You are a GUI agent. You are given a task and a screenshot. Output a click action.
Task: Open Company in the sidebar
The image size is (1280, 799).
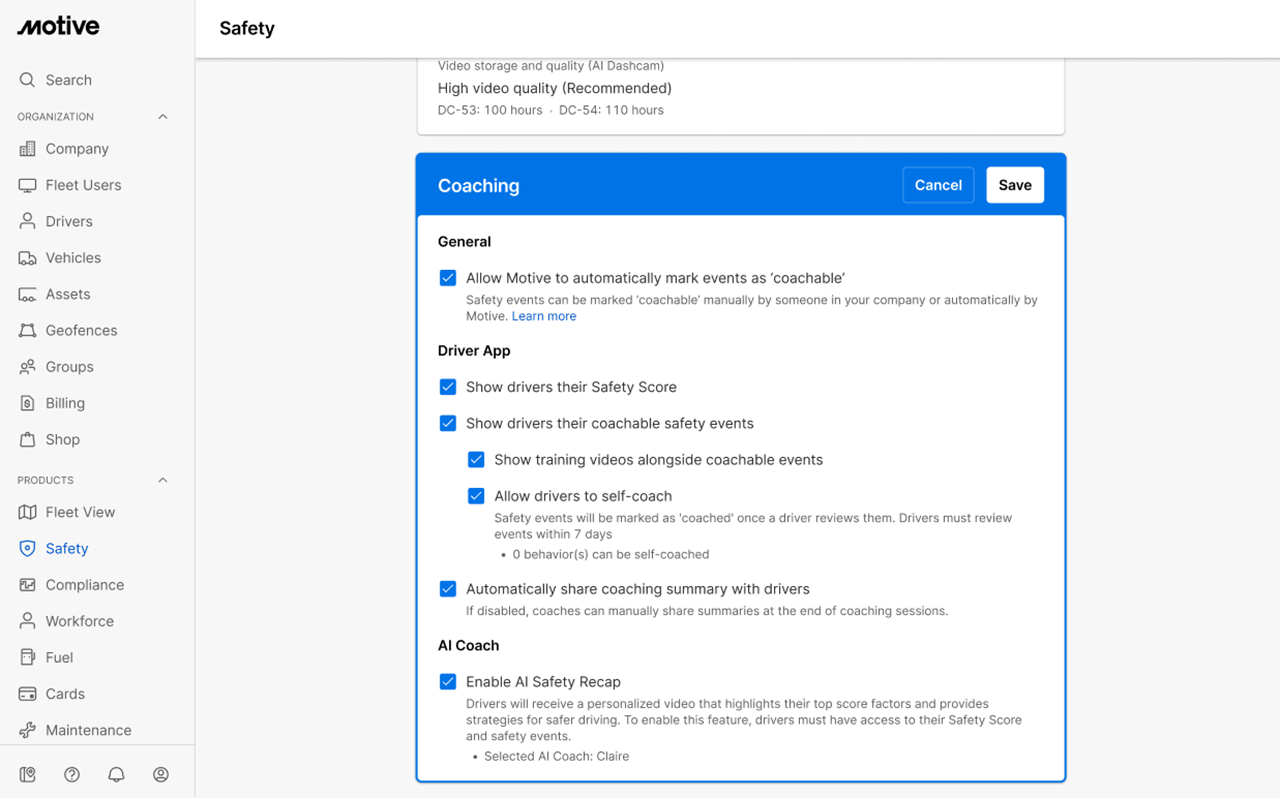pyautogui.click(x=77, y=149)
